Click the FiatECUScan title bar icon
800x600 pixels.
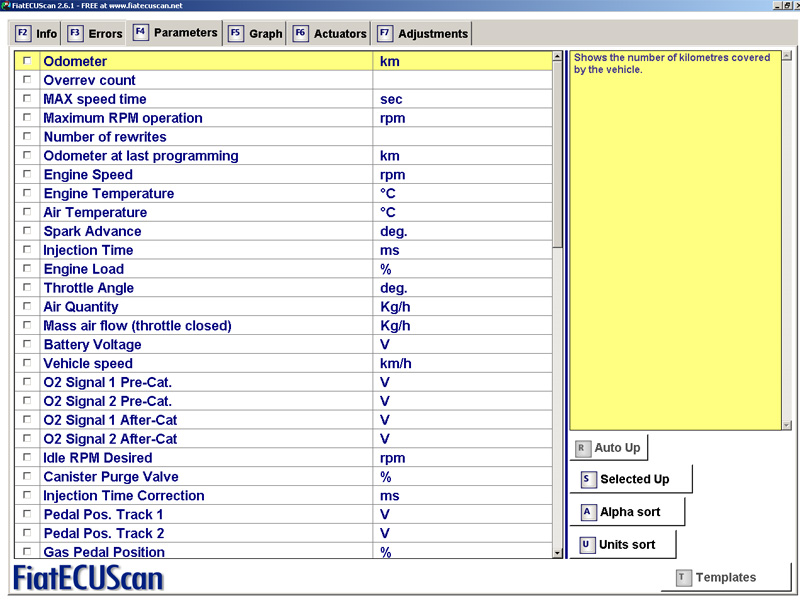click(x=6, y=5)
